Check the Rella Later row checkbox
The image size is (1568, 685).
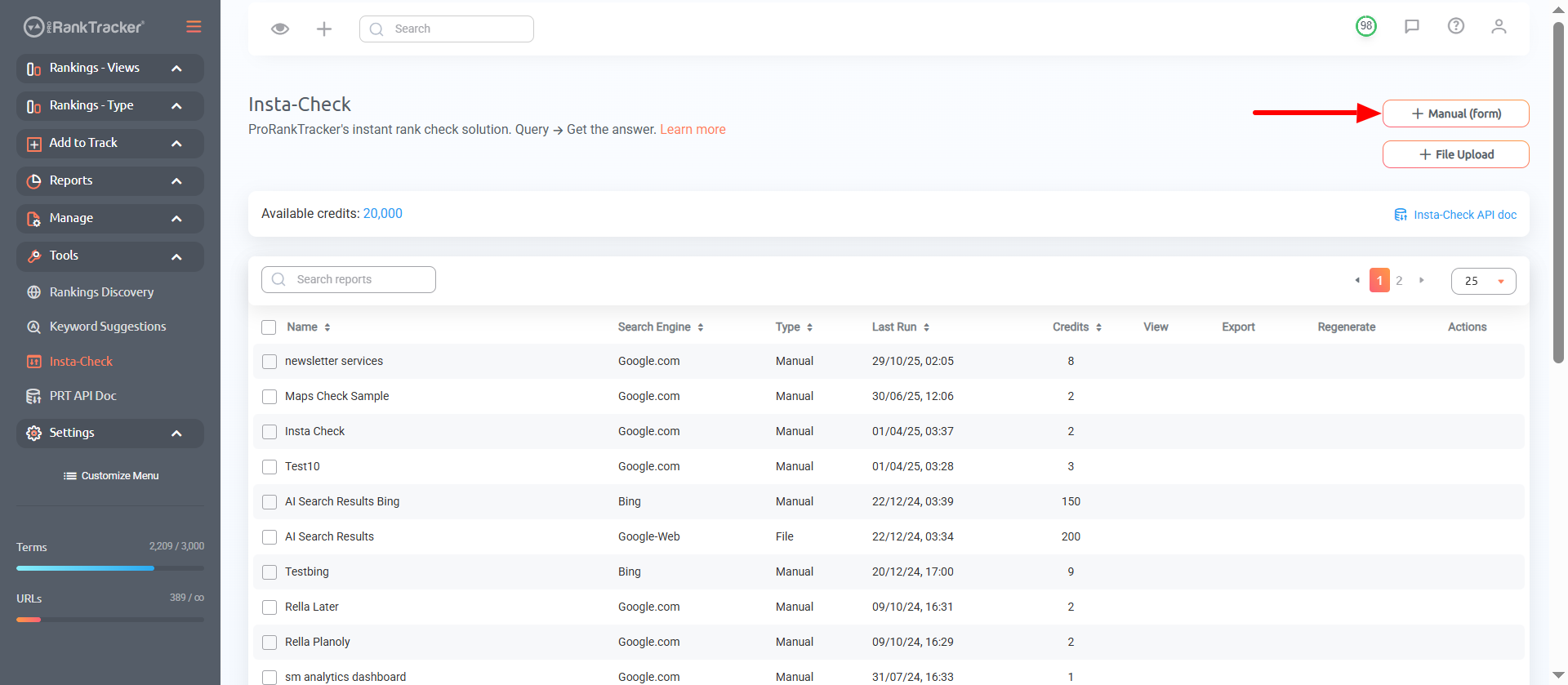pos(269,607)
